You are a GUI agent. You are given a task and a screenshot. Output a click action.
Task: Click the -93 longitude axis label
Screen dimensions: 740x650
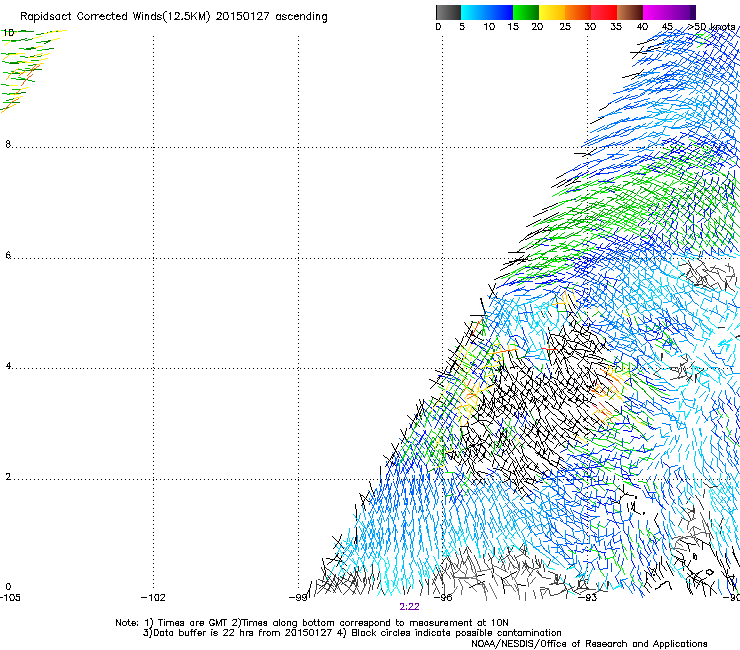[x=588, y=598]
